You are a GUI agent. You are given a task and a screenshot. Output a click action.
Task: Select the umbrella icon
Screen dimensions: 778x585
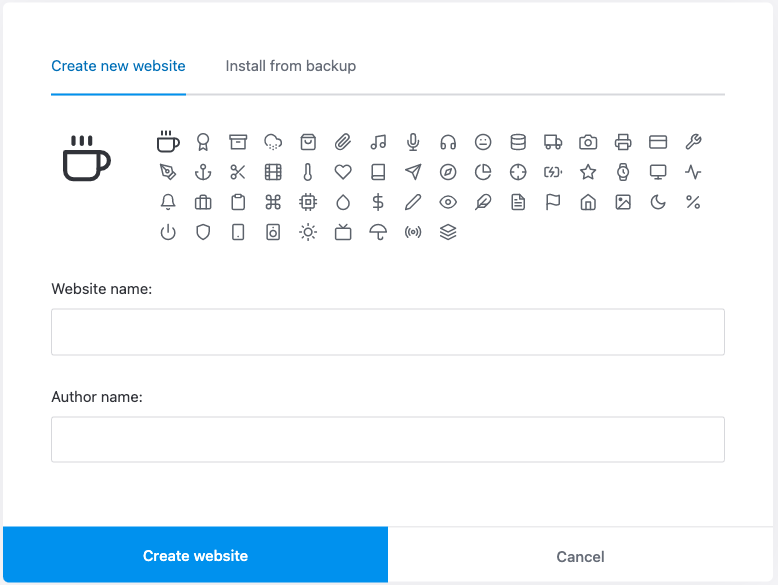coord(378,232)
